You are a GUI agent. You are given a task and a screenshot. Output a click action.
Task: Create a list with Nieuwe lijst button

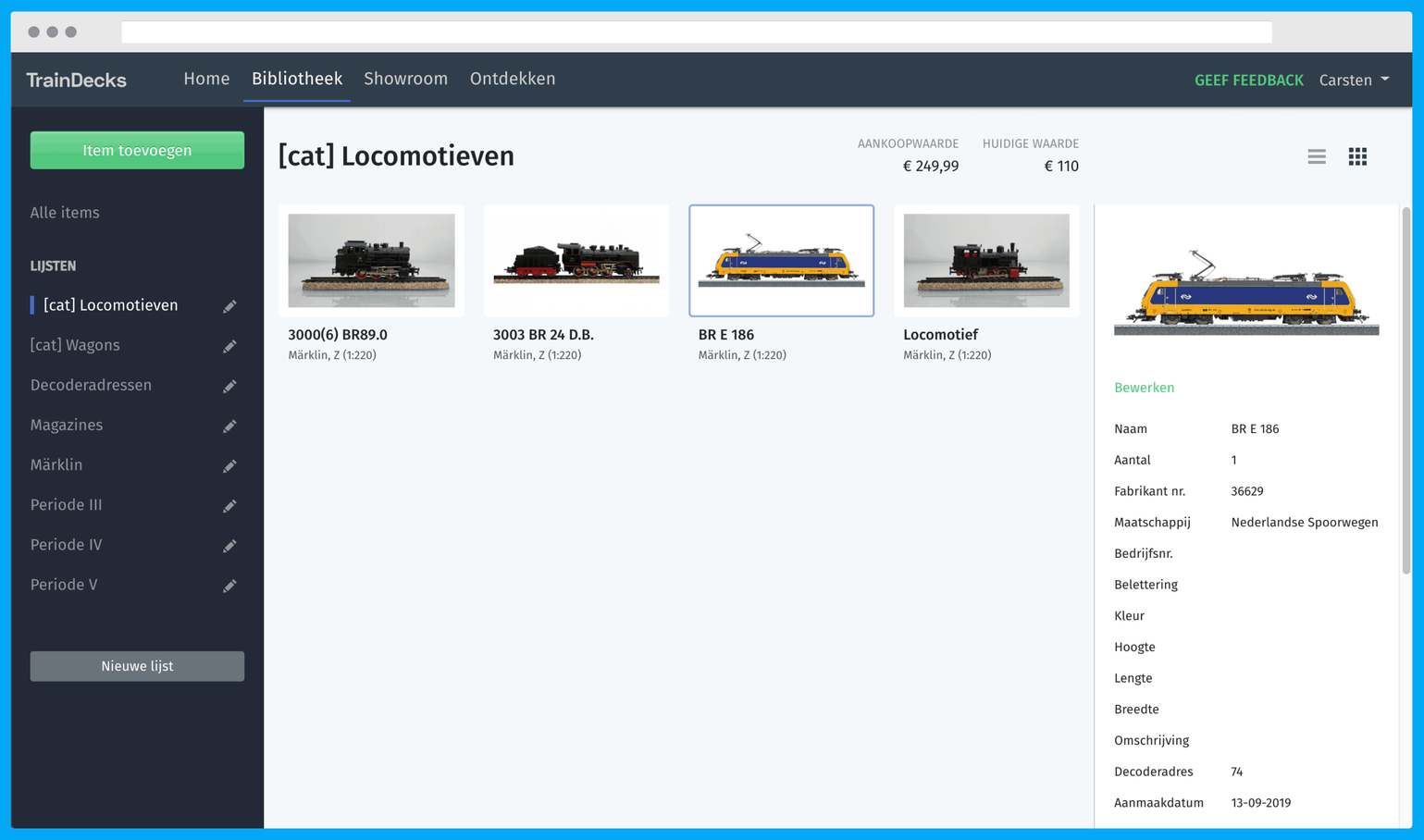pos(137,666)
